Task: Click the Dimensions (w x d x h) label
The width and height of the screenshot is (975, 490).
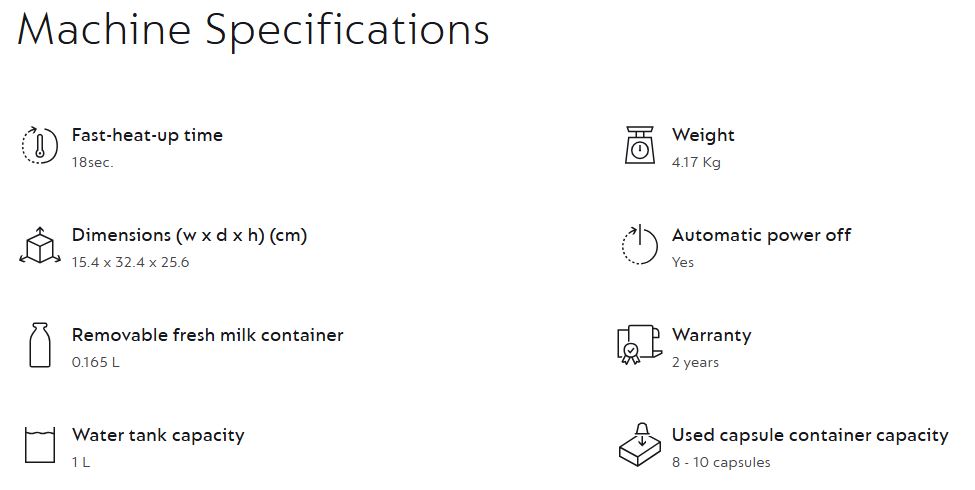Action: (189, 235)
